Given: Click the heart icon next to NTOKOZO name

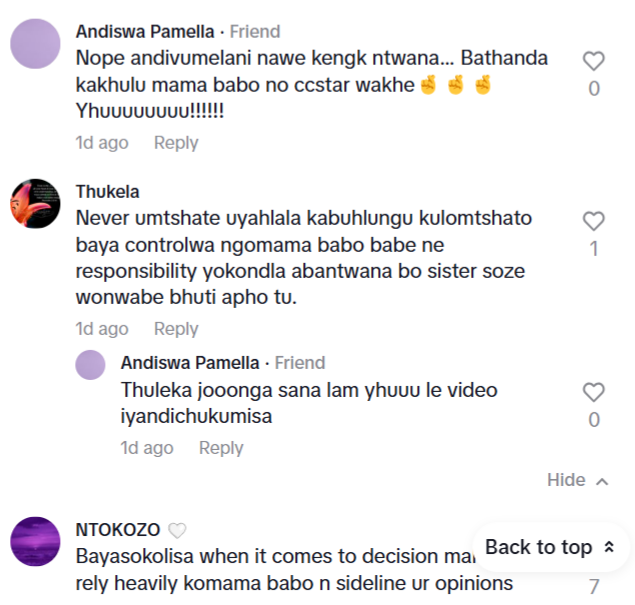Looking at the screenshot, I should coord(176,530).
